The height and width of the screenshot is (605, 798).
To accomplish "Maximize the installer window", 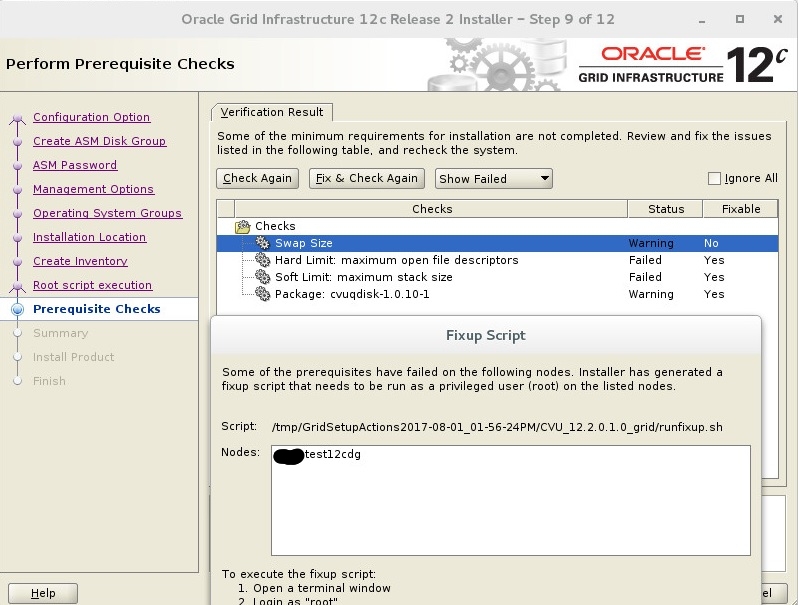I will 739,19.
